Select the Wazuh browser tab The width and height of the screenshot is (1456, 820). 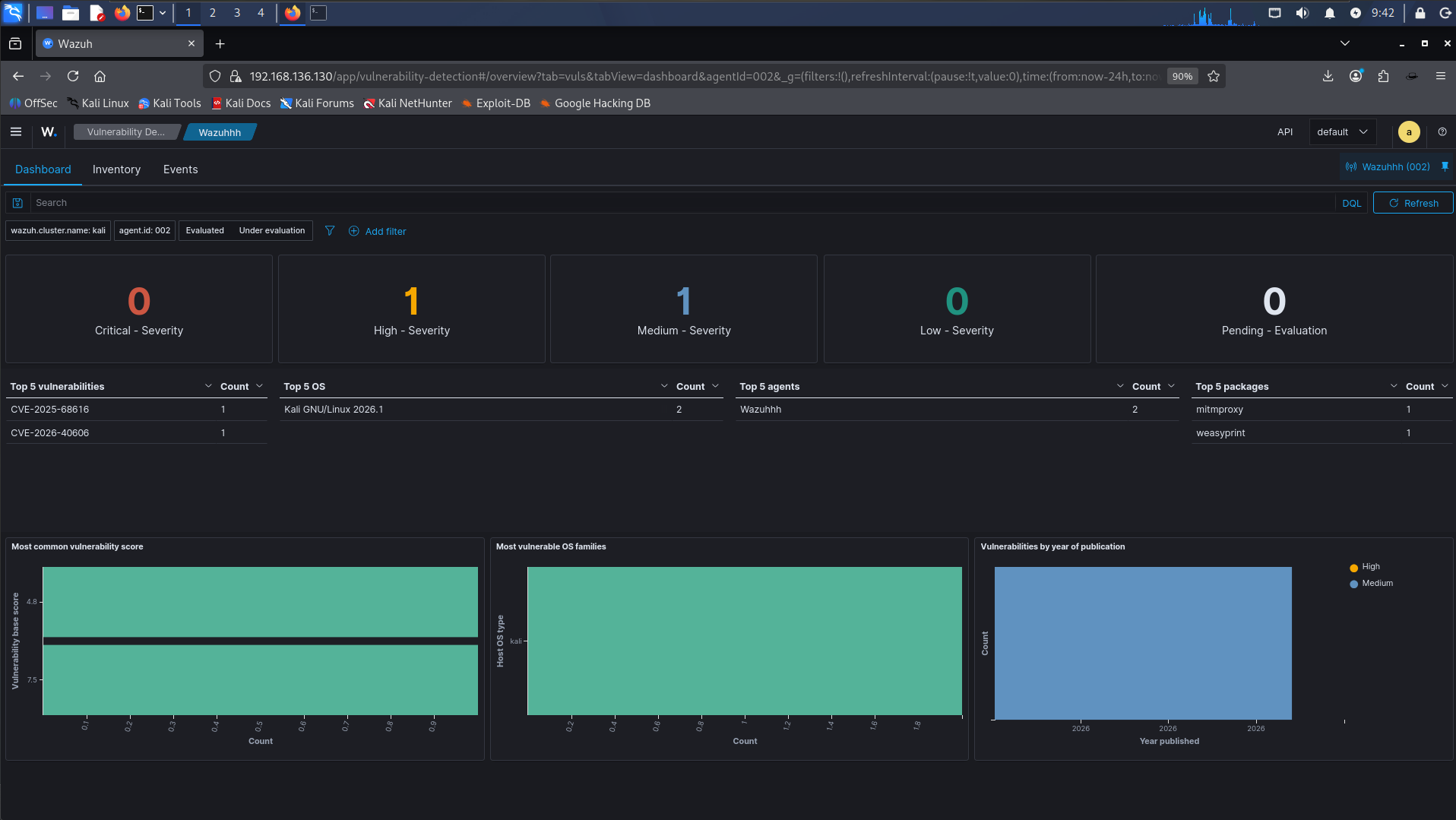119,44
